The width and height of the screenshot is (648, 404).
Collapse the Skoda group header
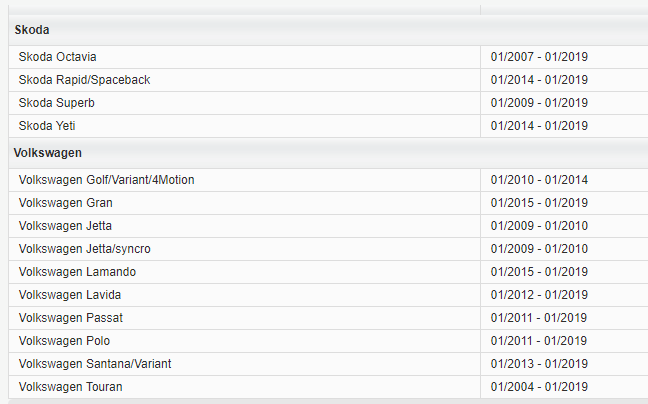[328, 30]
